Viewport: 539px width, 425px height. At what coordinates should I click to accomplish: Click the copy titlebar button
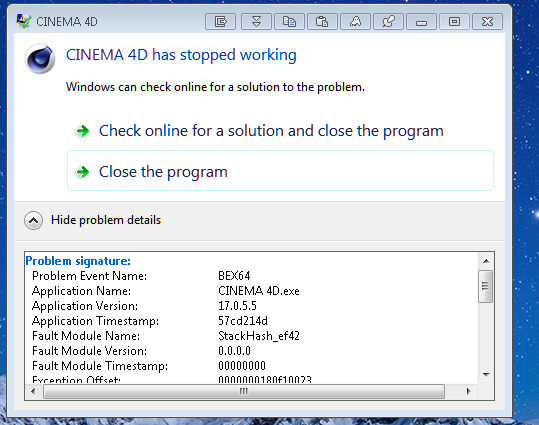[x=289, y=22]
